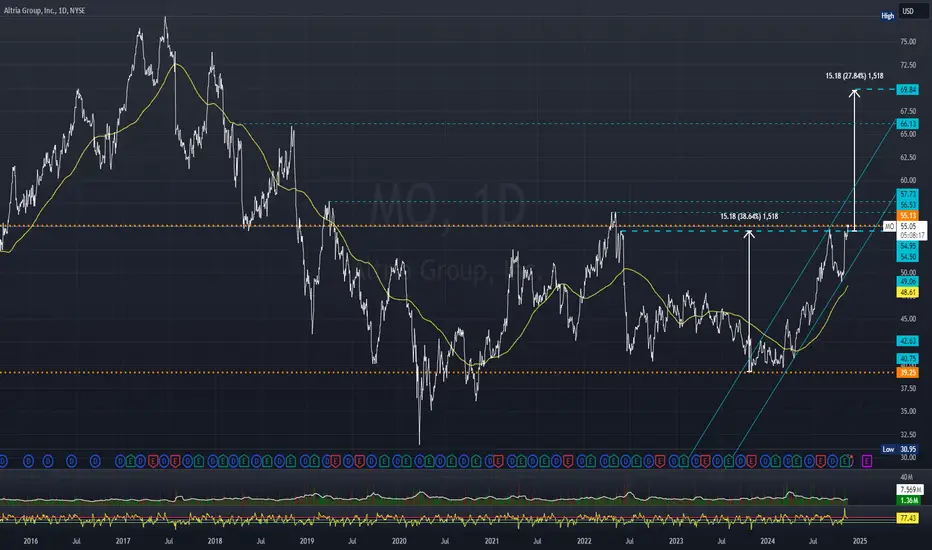The width and height of the screenshot is (932, 550).
Task: Click the 2024 time axis label
Action: coord(767,541)
